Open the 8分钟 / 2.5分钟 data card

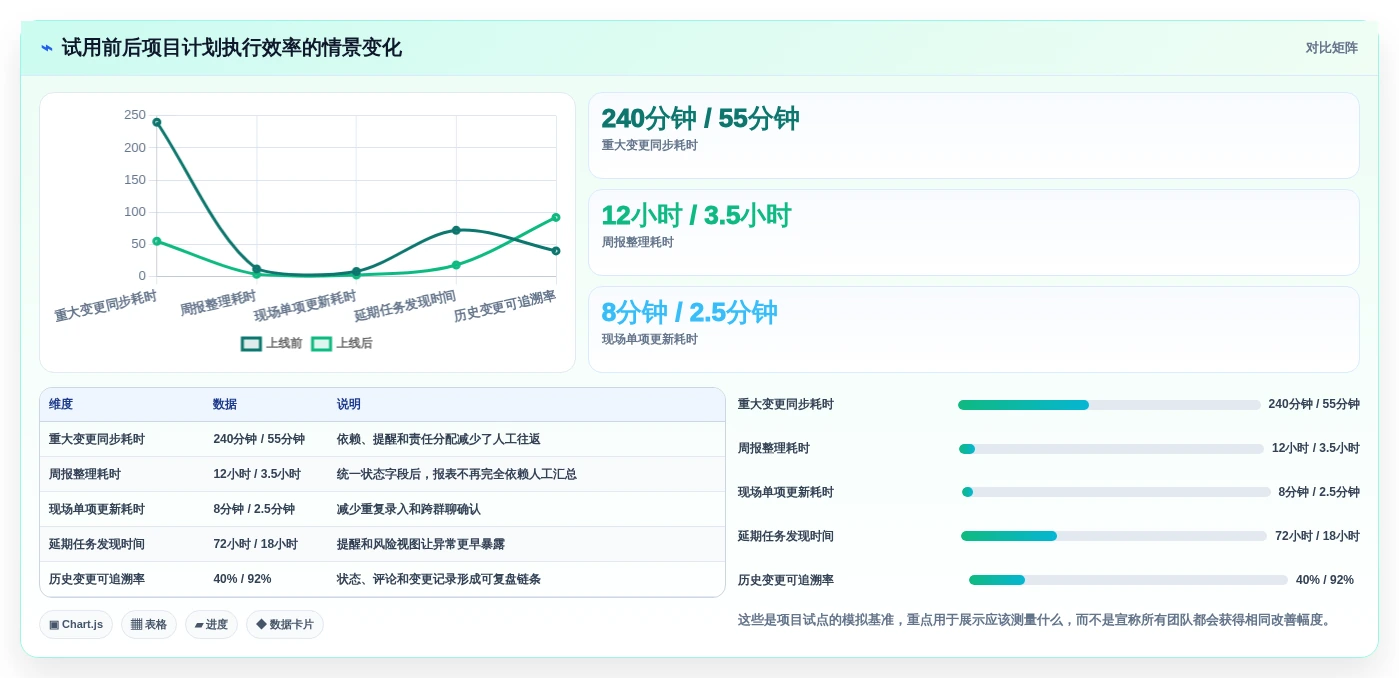974,330
